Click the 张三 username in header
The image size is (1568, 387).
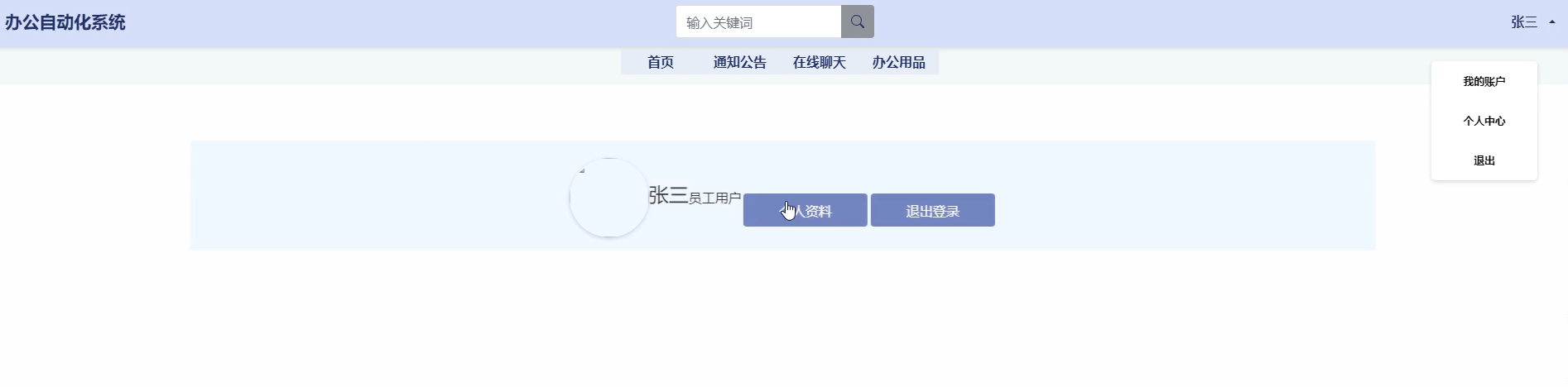(1524, 22)
